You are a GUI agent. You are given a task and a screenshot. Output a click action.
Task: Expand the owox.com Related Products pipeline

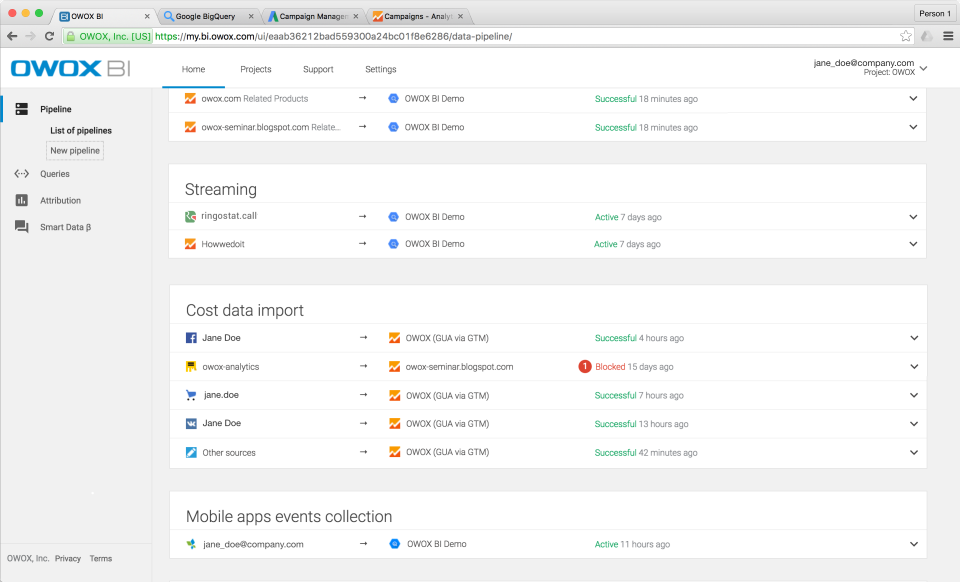[913, 99]
